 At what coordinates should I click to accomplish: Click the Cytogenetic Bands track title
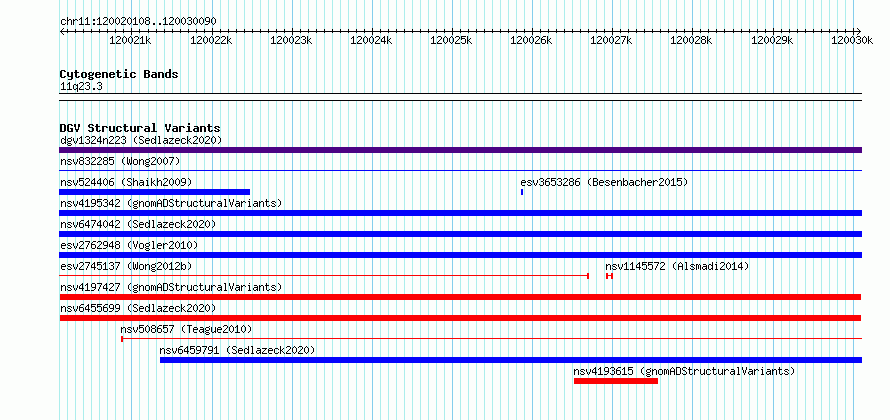tap(119, 74)
